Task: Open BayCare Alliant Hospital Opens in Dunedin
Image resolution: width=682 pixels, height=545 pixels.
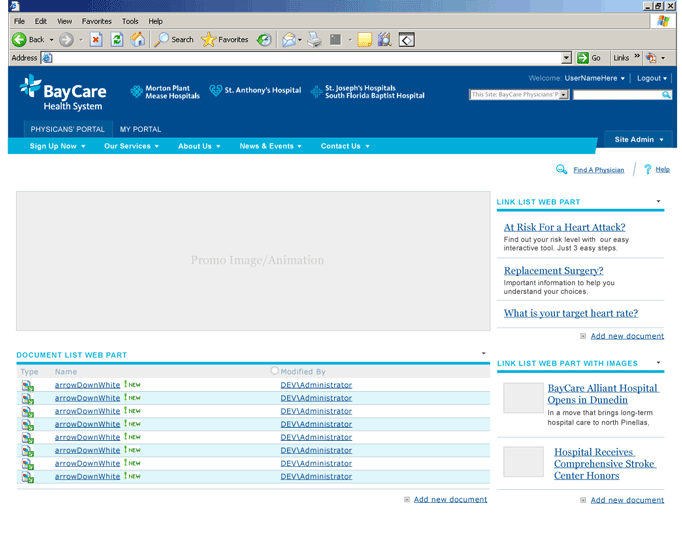Action: [x=603, y=394]
